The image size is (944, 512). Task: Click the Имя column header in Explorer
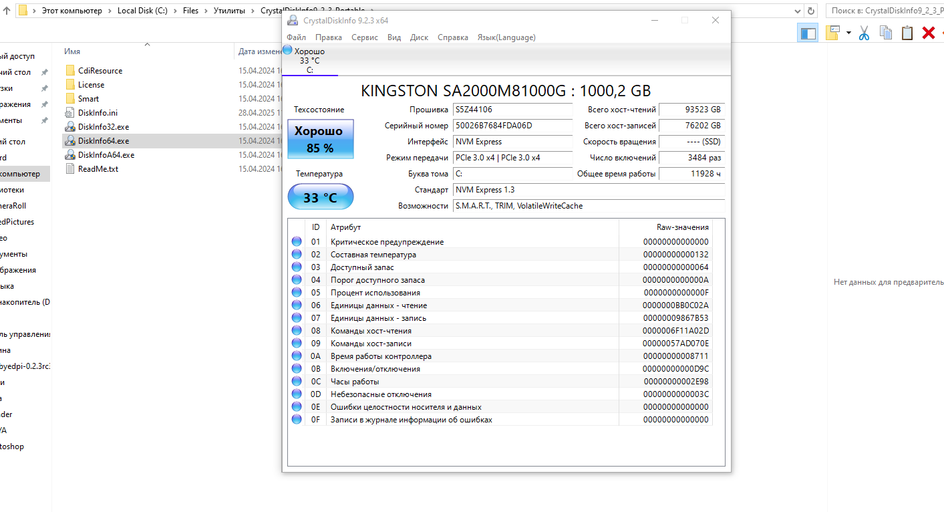[x=72, y=52]
